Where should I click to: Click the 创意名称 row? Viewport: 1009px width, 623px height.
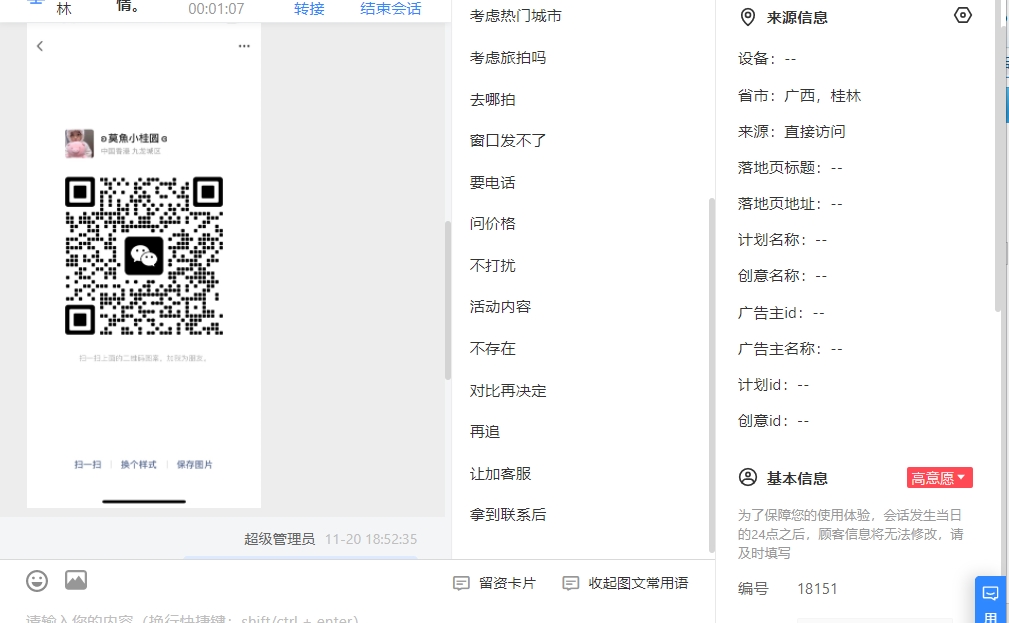point(782,276)
